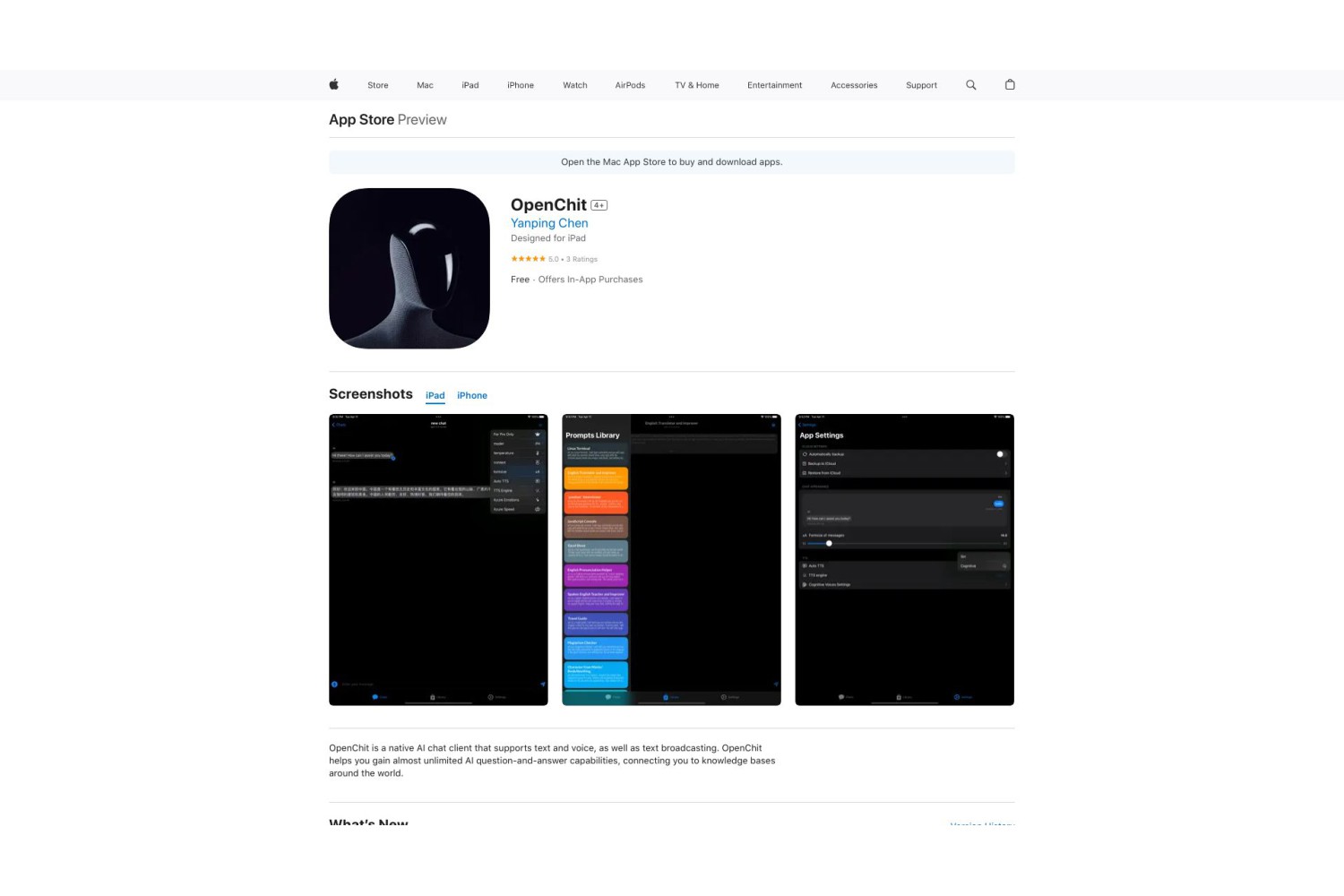Click the Apple logo icon

pos(333,84)
